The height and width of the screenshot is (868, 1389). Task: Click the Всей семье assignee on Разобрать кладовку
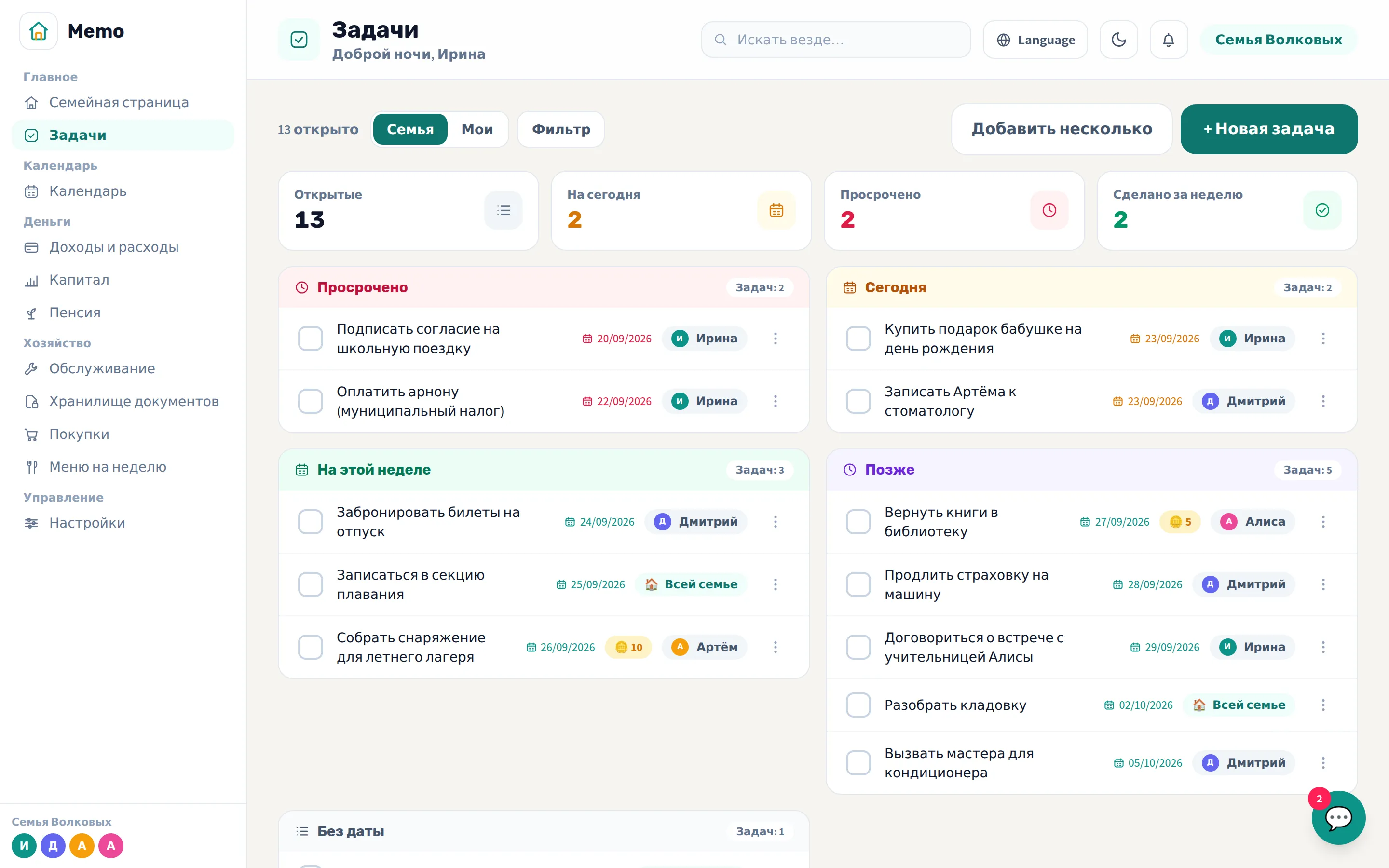pos(1239,705)
